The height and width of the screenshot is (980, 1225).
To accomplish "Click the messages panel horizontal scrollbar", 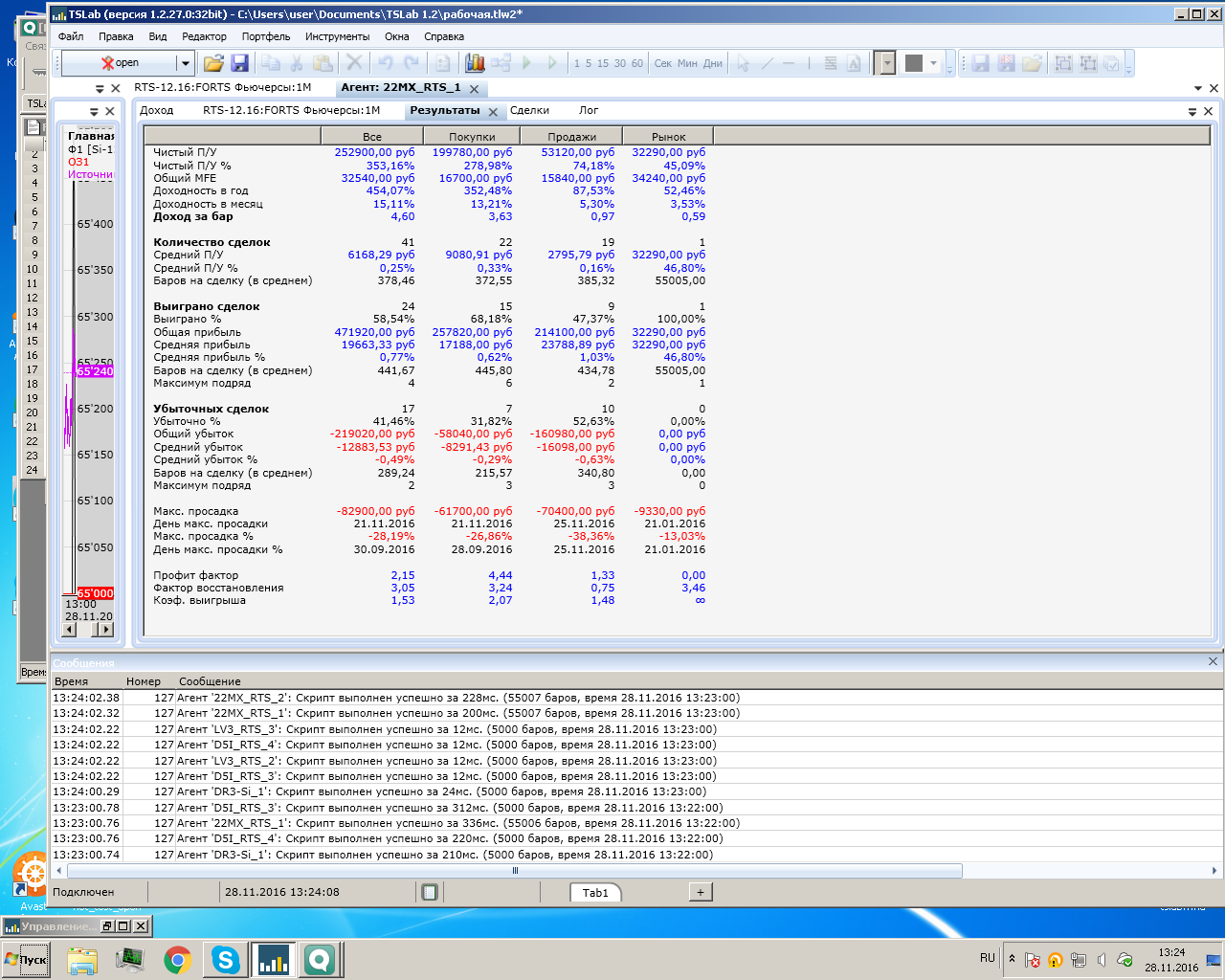I will pyautogui.click(x=515, y=871).
